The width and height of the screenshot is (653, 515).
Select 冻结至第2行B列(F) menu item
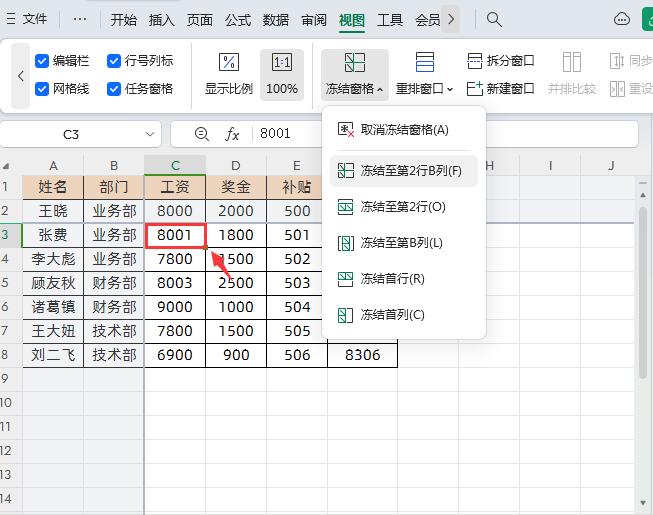click(x=404, y=171)
